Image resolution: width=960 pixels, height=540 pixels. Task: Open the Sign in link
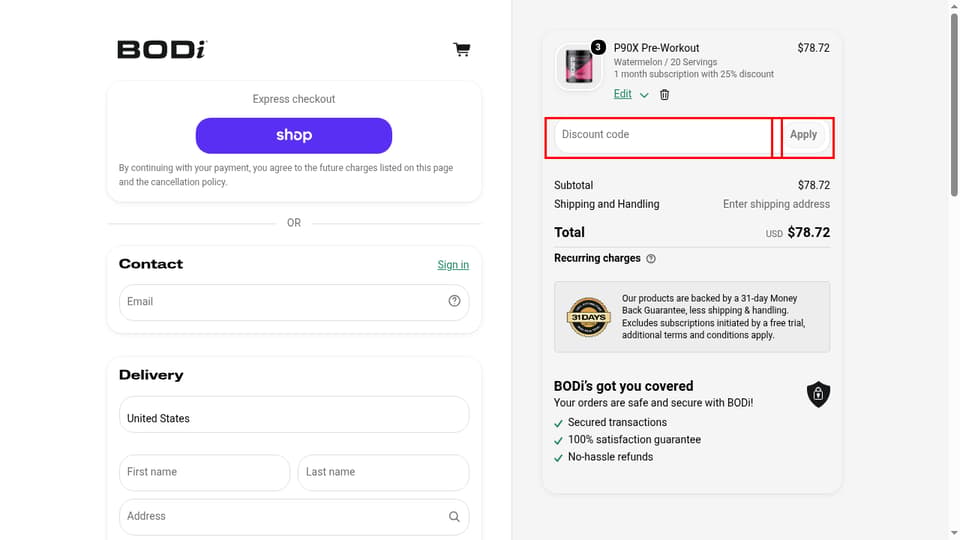pyautogui.click(x=453, y=264)
